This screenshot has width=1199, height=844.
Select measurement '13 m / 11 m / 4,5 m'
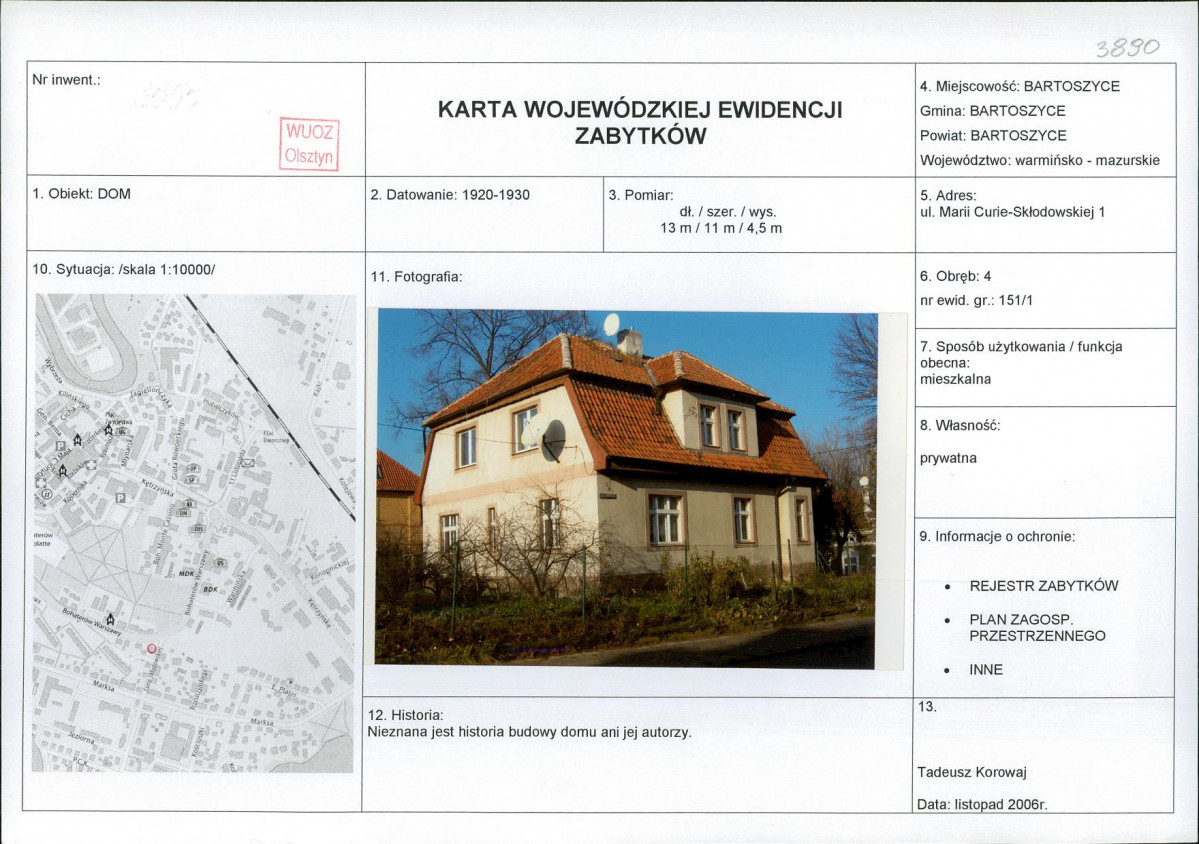pos(721,229)
